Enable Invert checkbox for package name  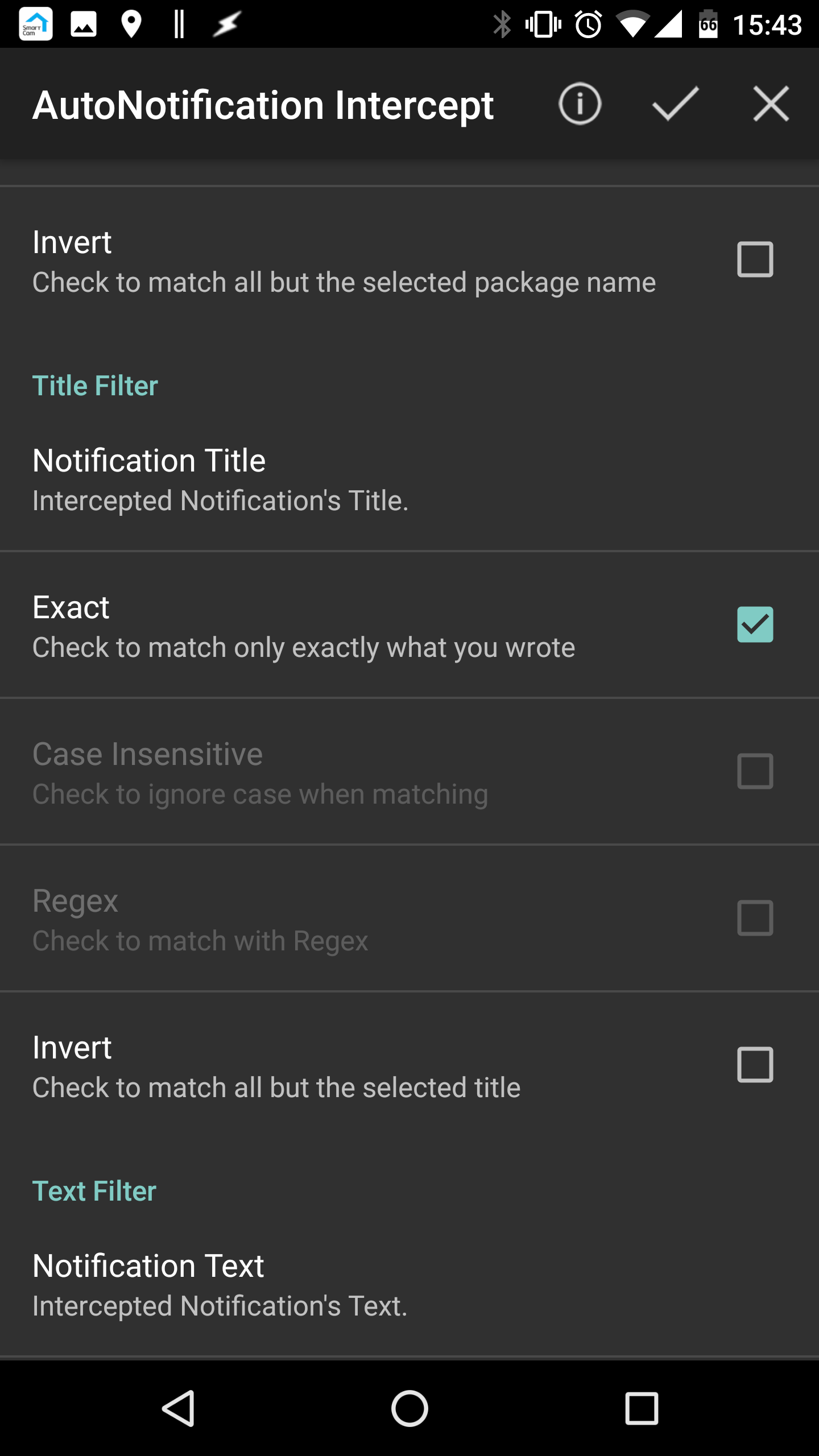pos(755,259)
